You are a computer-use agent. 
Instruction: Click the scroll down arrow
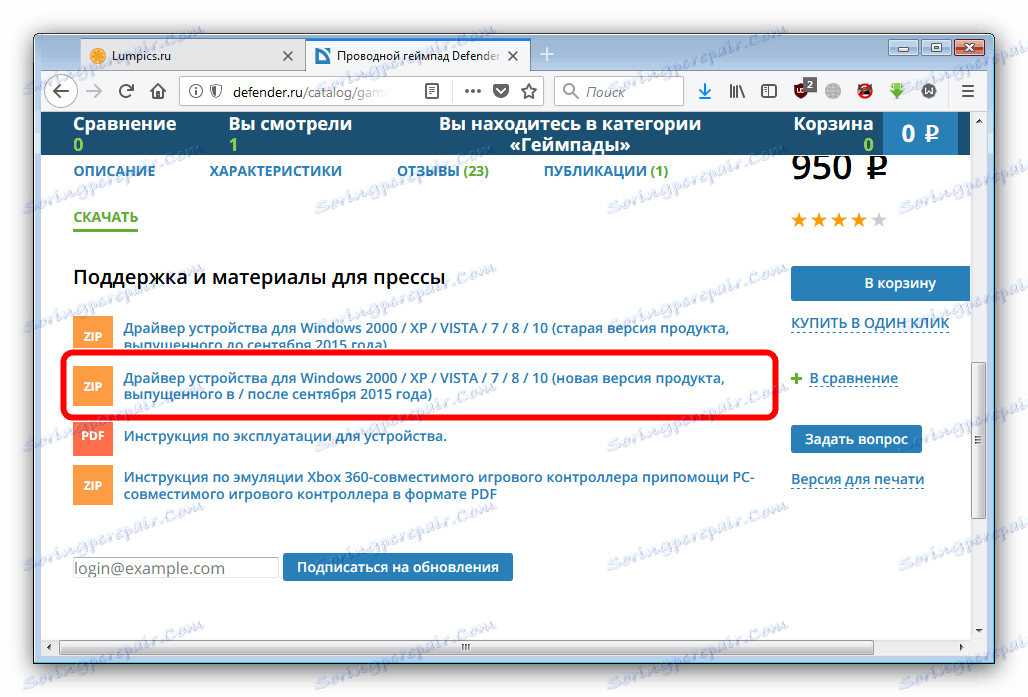(x=978, y=631)
